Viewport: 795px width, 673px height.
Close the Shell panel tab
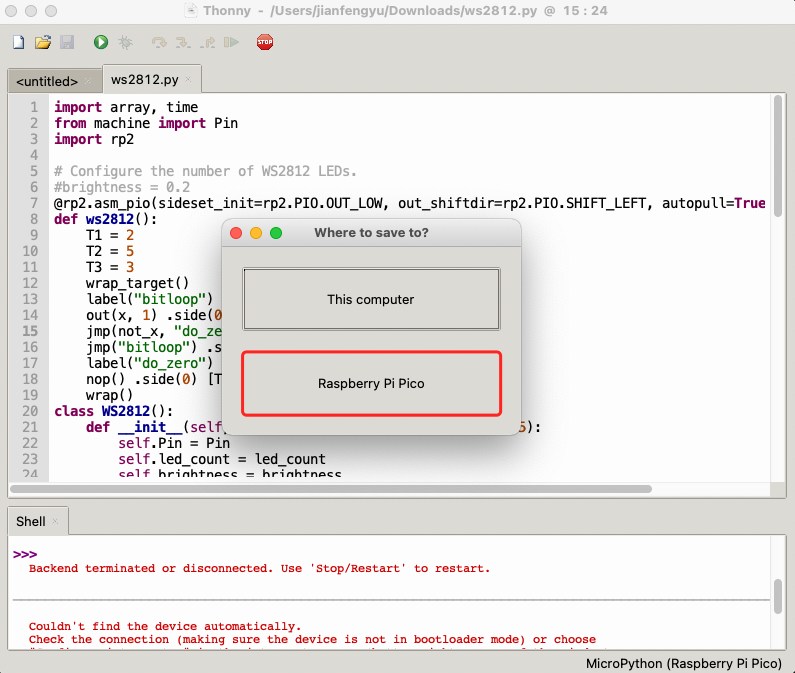(55, 521)
